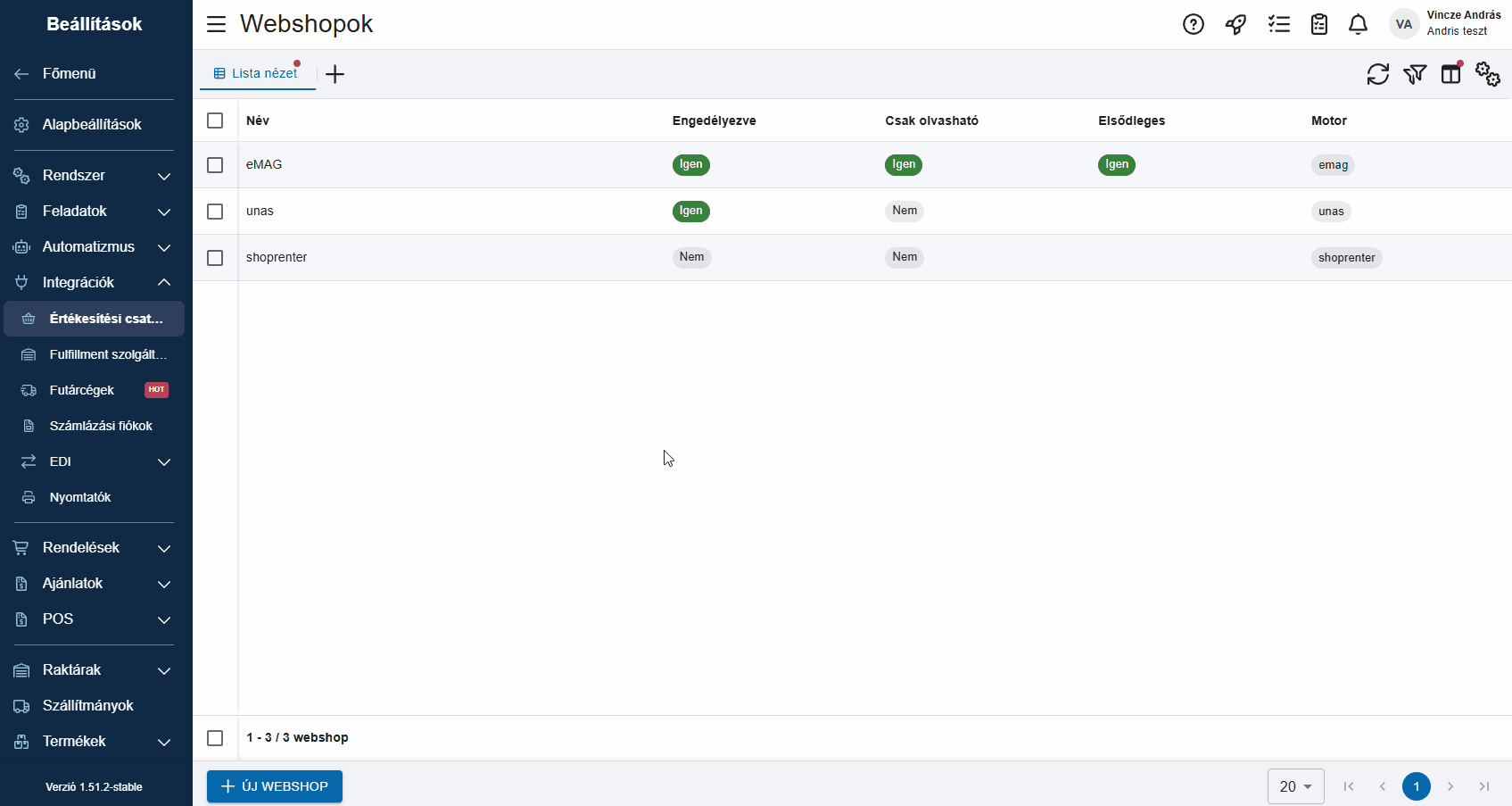
Task: Expand the Rendszer menu section
Action: 94,176
